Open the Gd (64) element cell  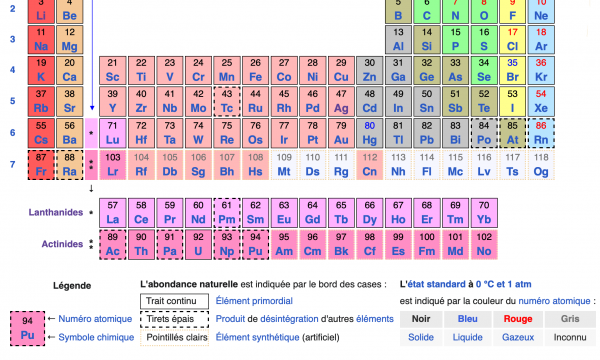point(313,213)
